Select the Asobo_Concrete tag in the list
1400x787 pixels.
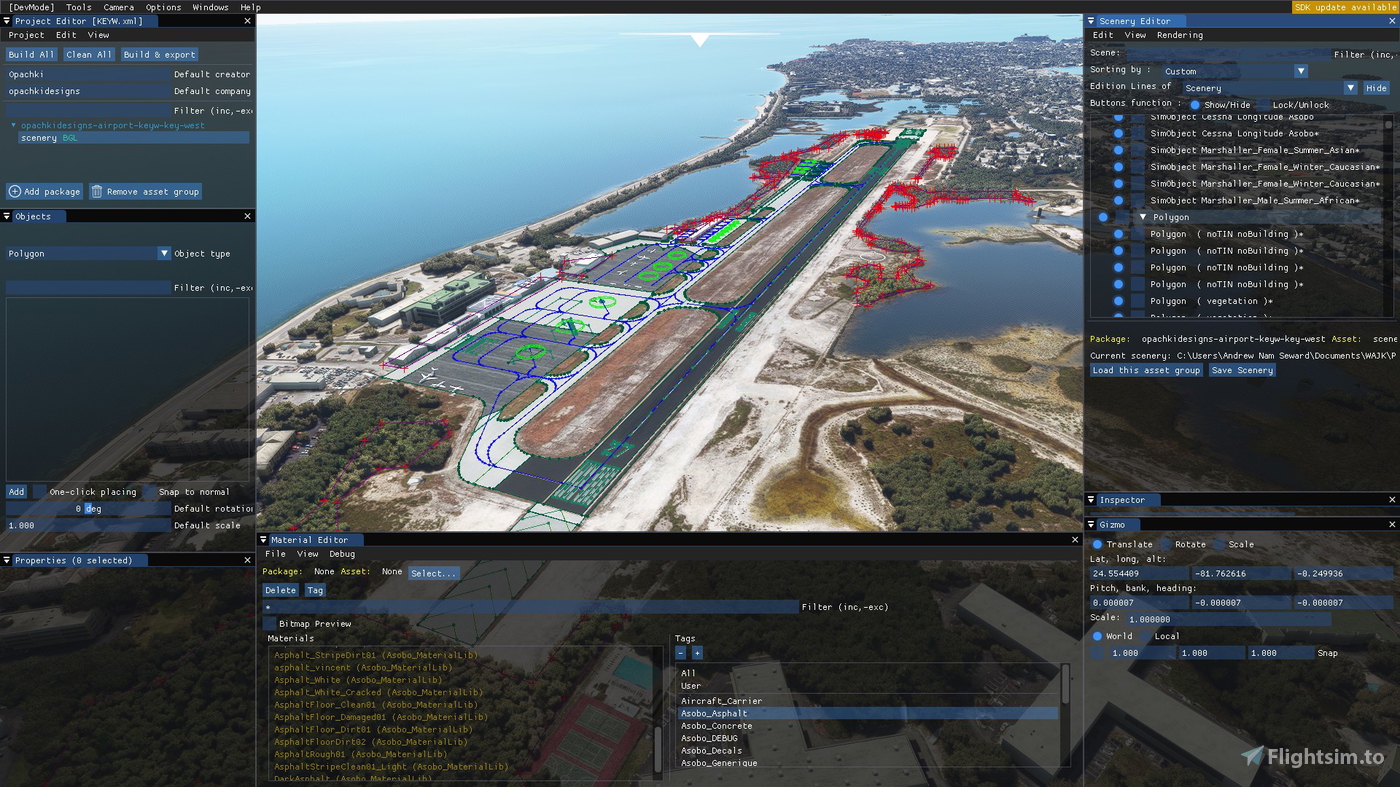[x=716, y=725]
